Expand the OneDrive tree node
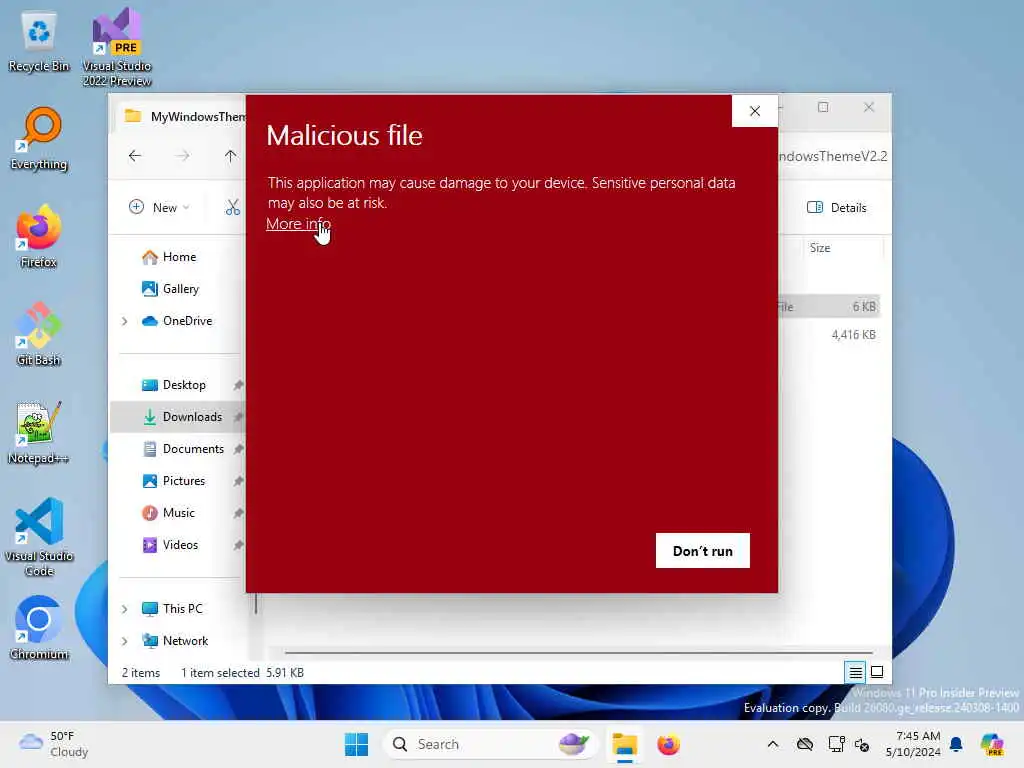Screen dimensions: 1024x768 [x=125, y=321]
